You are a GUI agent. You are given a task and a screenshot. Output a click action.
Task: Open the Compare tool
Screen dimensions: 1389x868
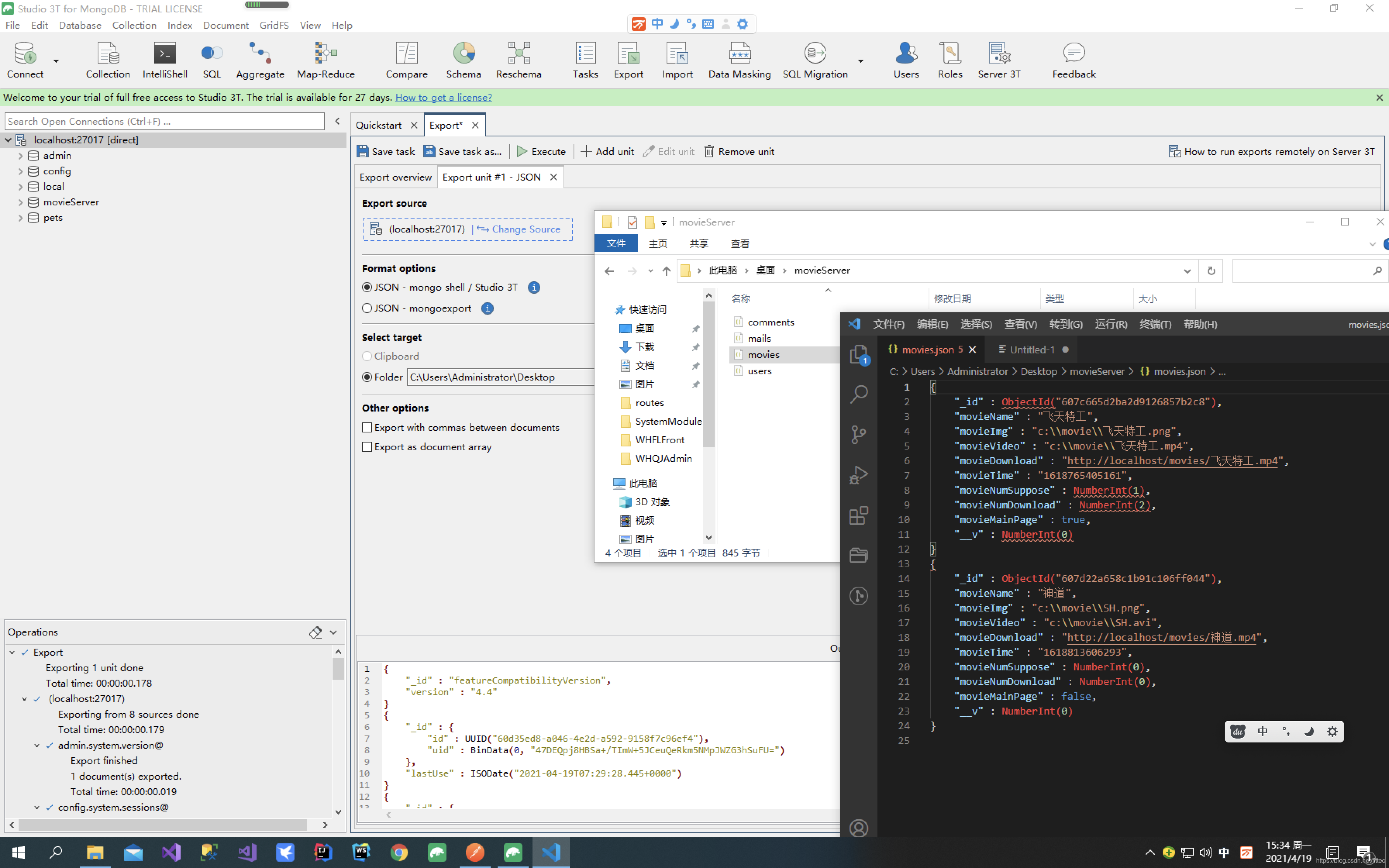point(407,60)
